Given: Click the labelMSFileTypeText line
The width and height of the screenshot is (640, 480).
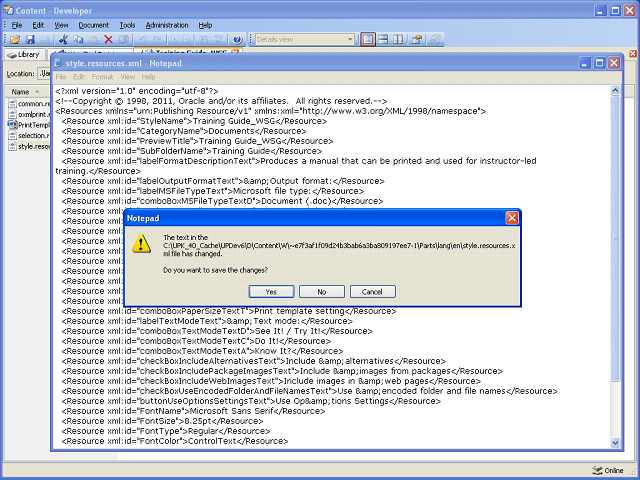Looking at the screenshot, I should click(x=212, y=191).
